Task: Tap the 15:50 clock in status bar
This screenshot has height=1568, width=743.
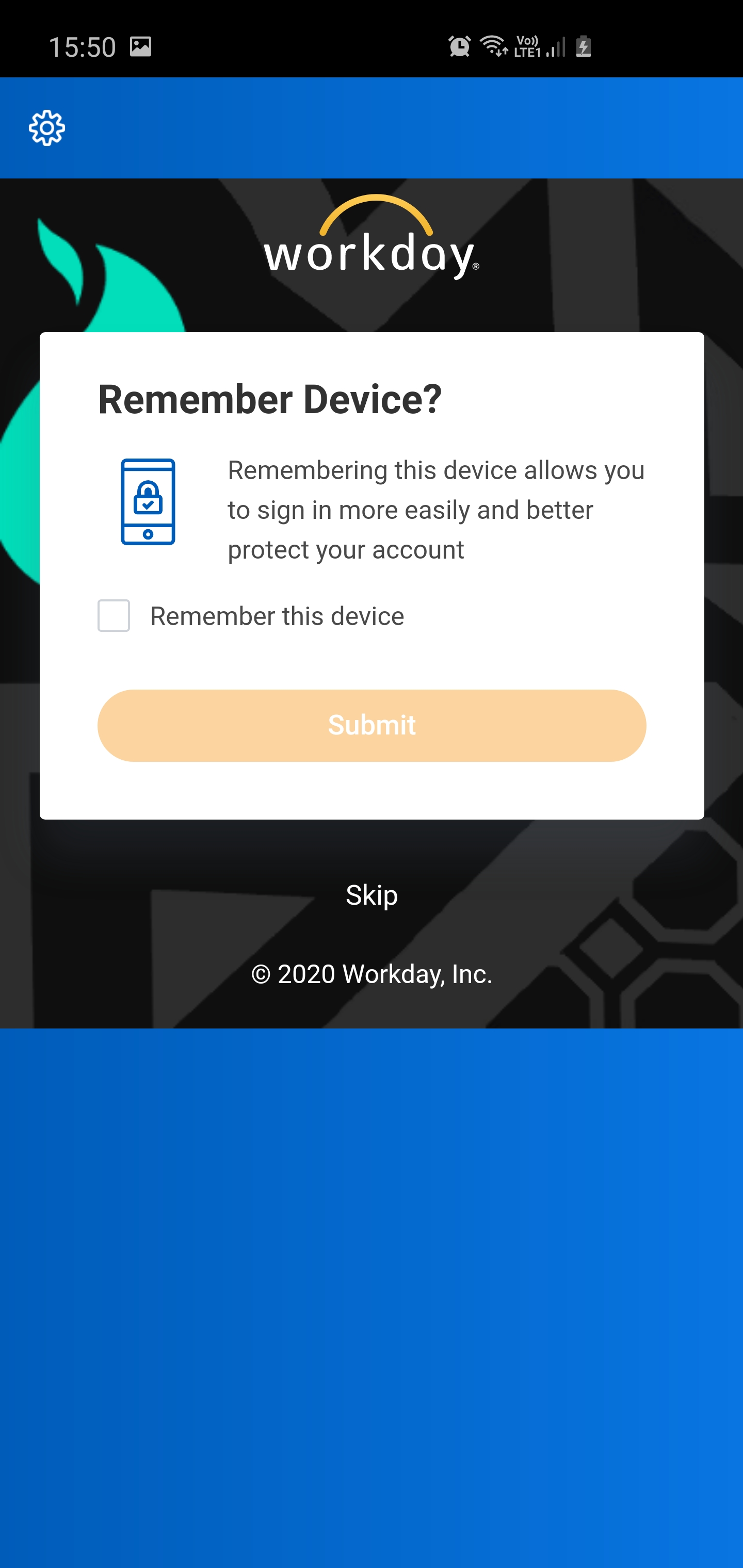Action: [x=82, y=47]
